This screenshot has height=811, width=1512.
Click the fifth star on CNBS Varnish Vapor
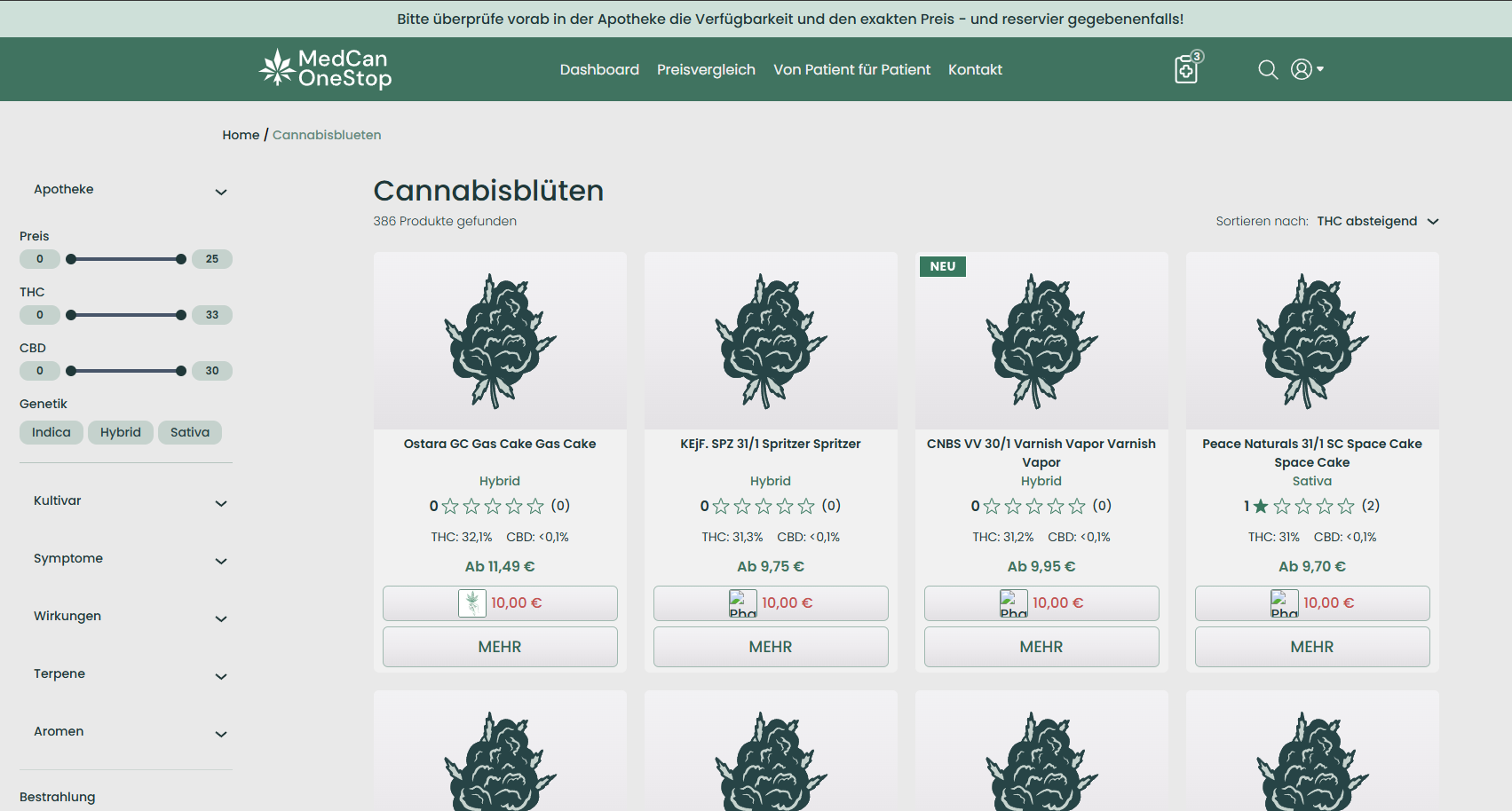tap(1077, 506)
